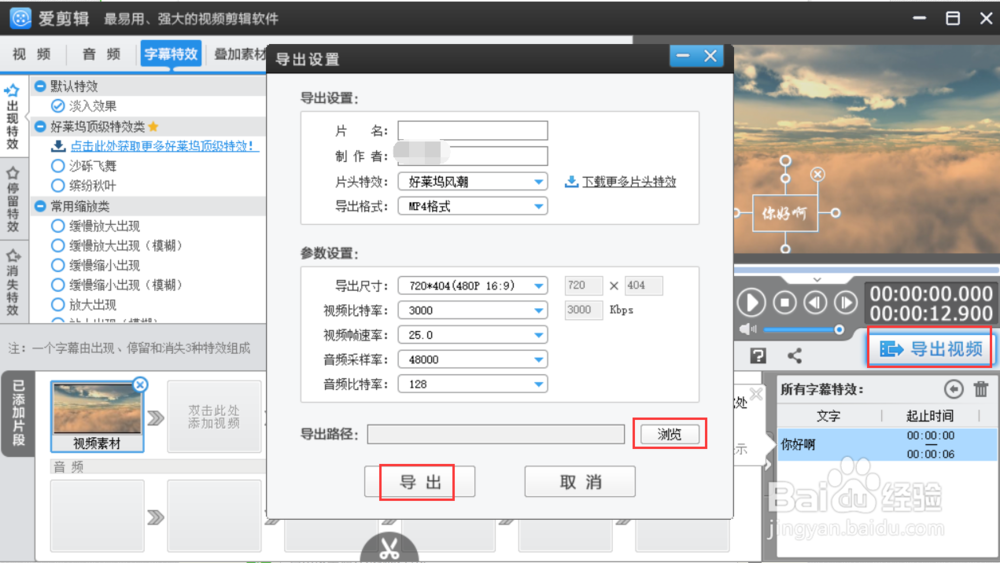Switch to 字幕特效 tab
The width and height of the screenshot is (1000, 563).
coord(171,54)
